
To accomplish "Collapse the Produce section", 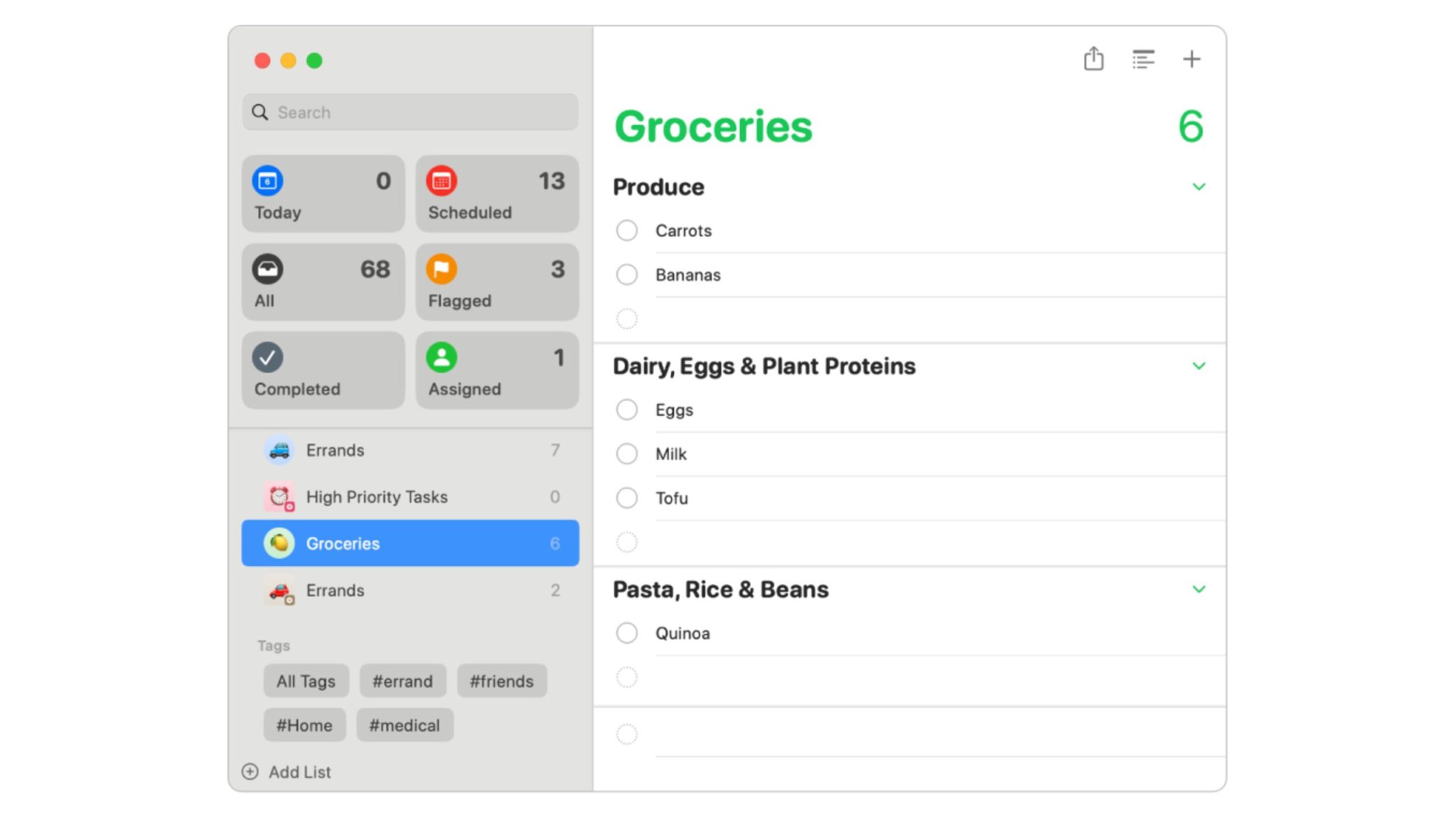I will (1199, 187).
